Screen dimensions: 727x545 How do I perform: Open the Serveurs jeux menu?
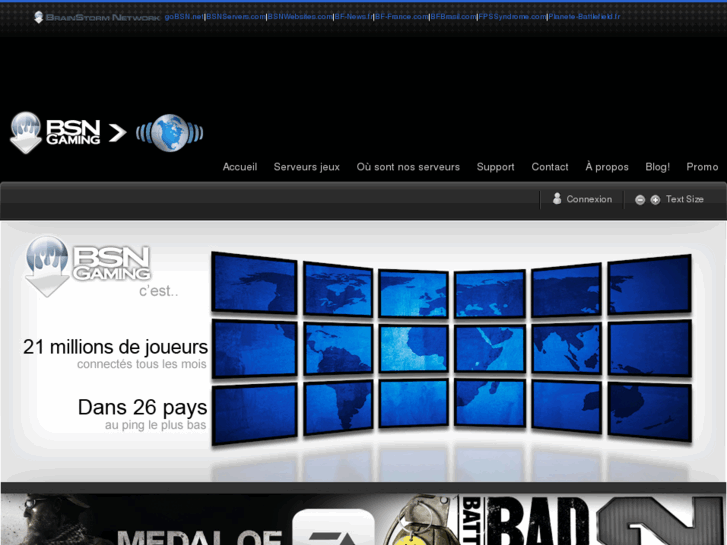306,167
